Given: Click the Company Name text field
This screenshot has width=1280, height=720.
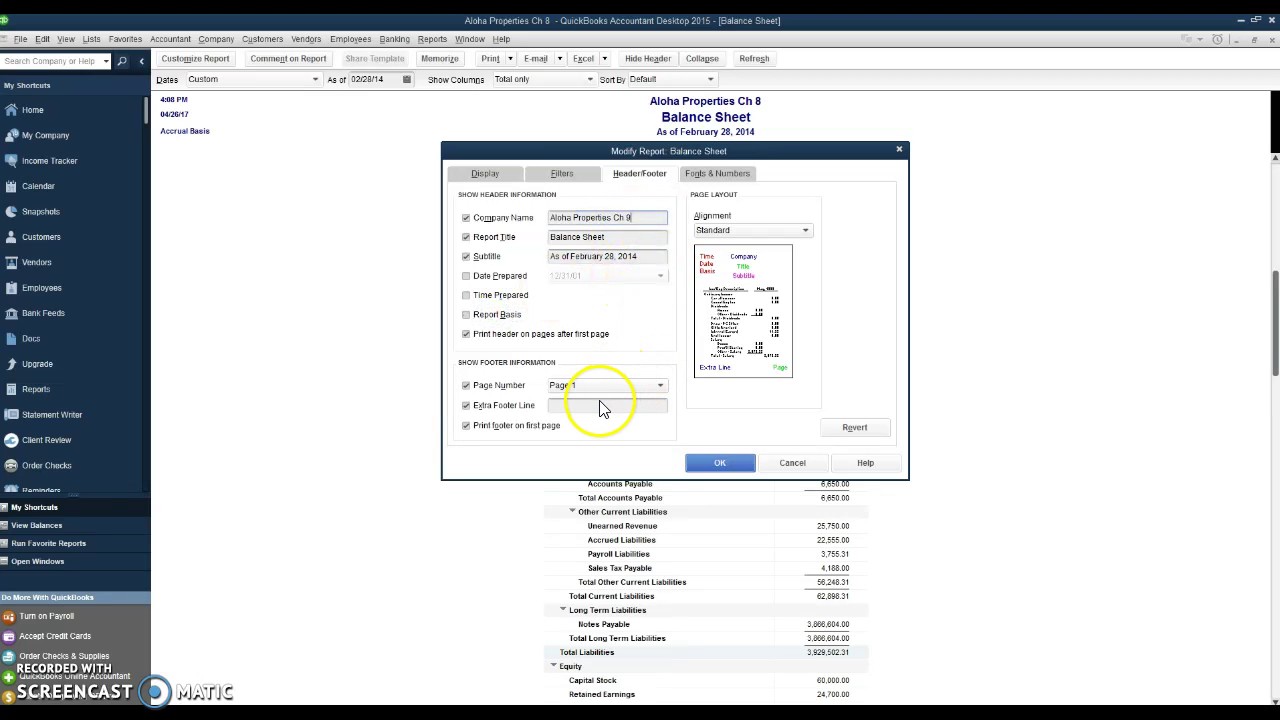Looking at the screenshot, I should (607, 217).
